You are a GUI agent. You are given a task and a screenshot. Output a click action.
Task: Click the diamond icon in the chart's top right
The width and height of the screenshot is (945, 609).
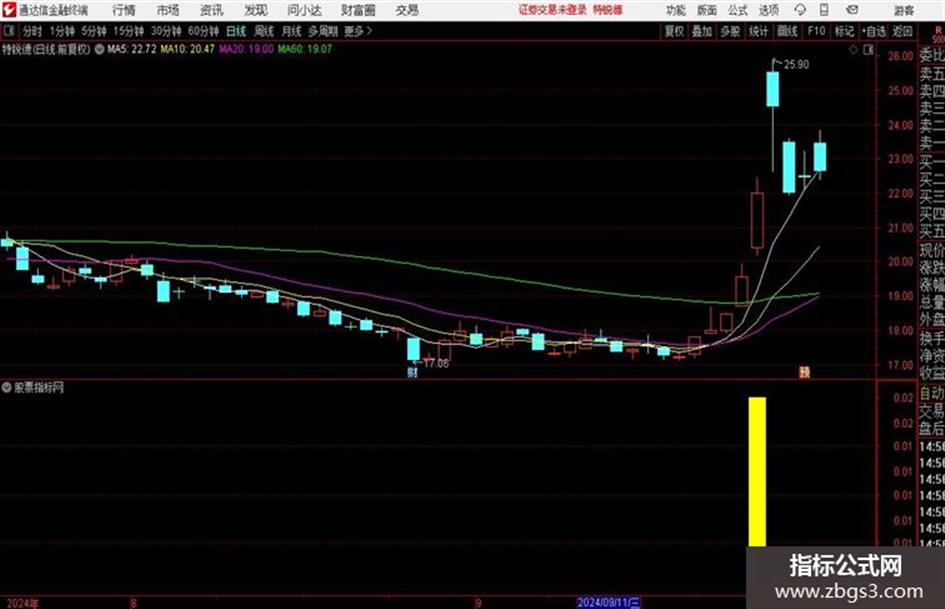853,50
